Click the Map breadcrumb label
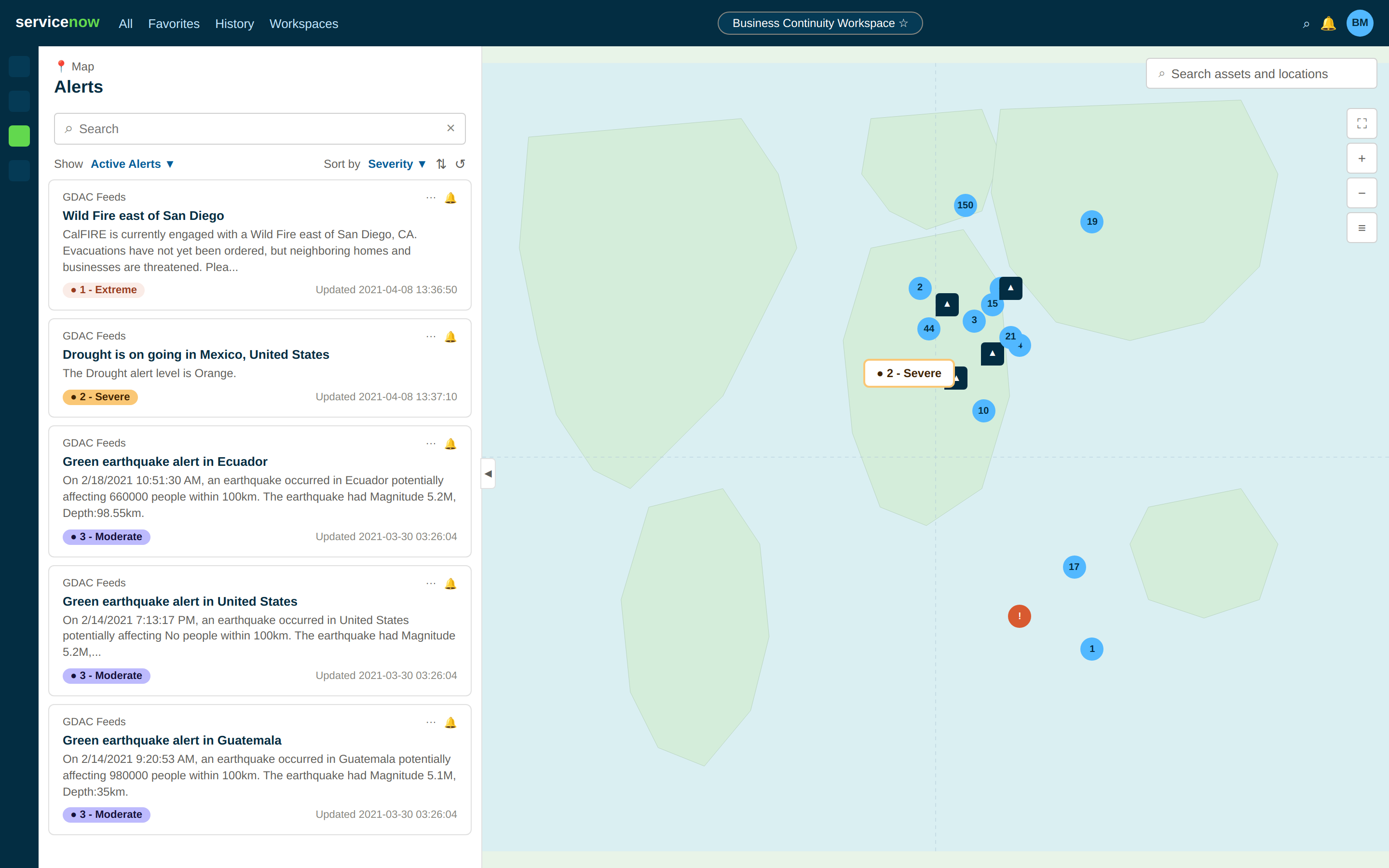The height and width of the screenshot is (868, 1389). click(x=82, y=67)
